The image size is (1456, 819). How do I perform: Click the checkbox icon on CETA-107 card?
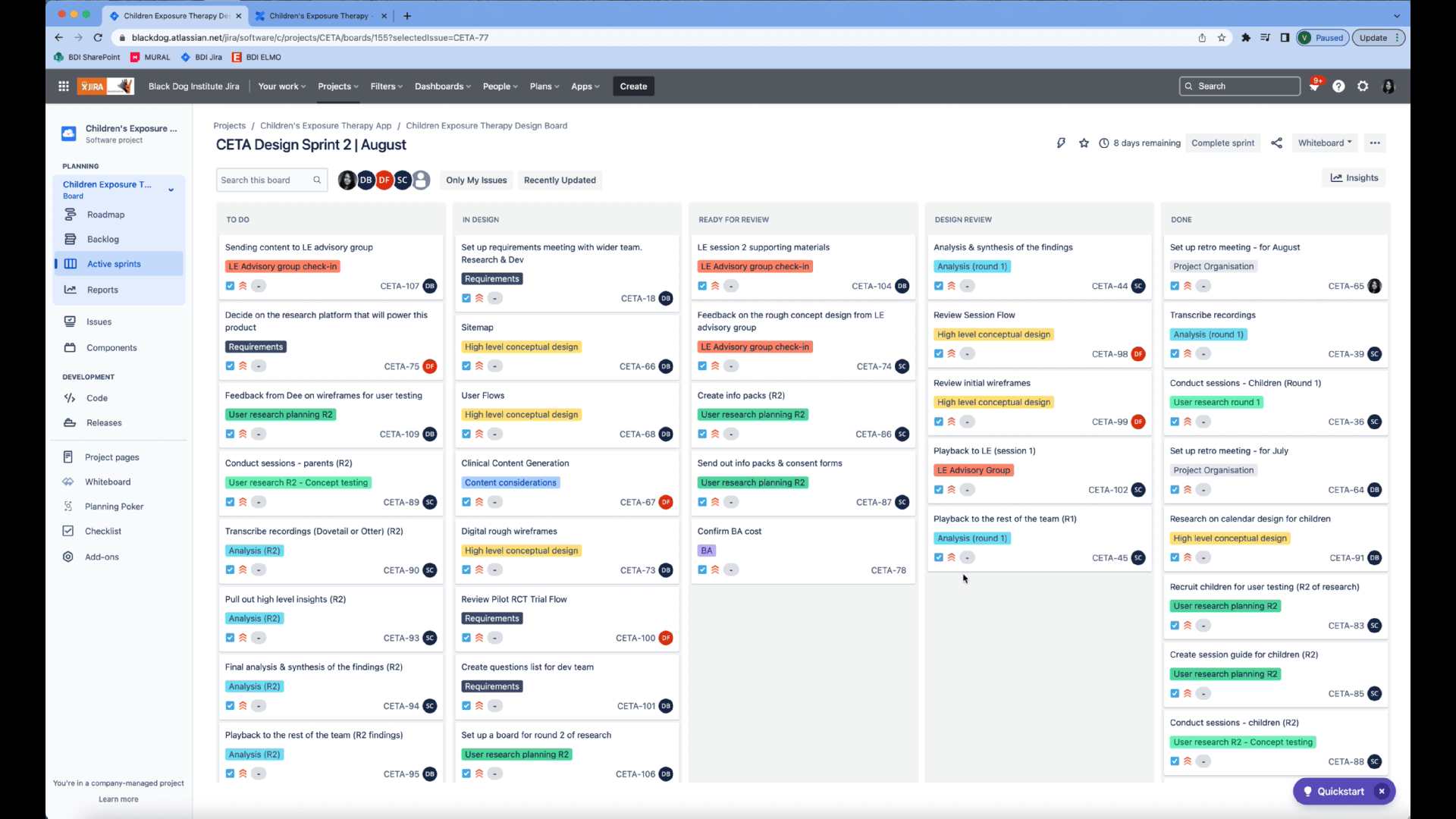(x=230, y=286)
